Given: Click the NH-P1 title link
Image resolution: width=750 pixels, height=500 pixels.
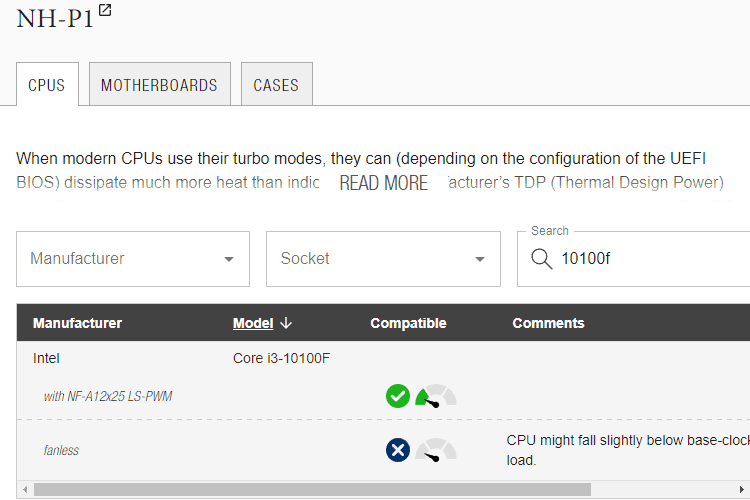Looking at the screenshot, I should coord(55,19).
